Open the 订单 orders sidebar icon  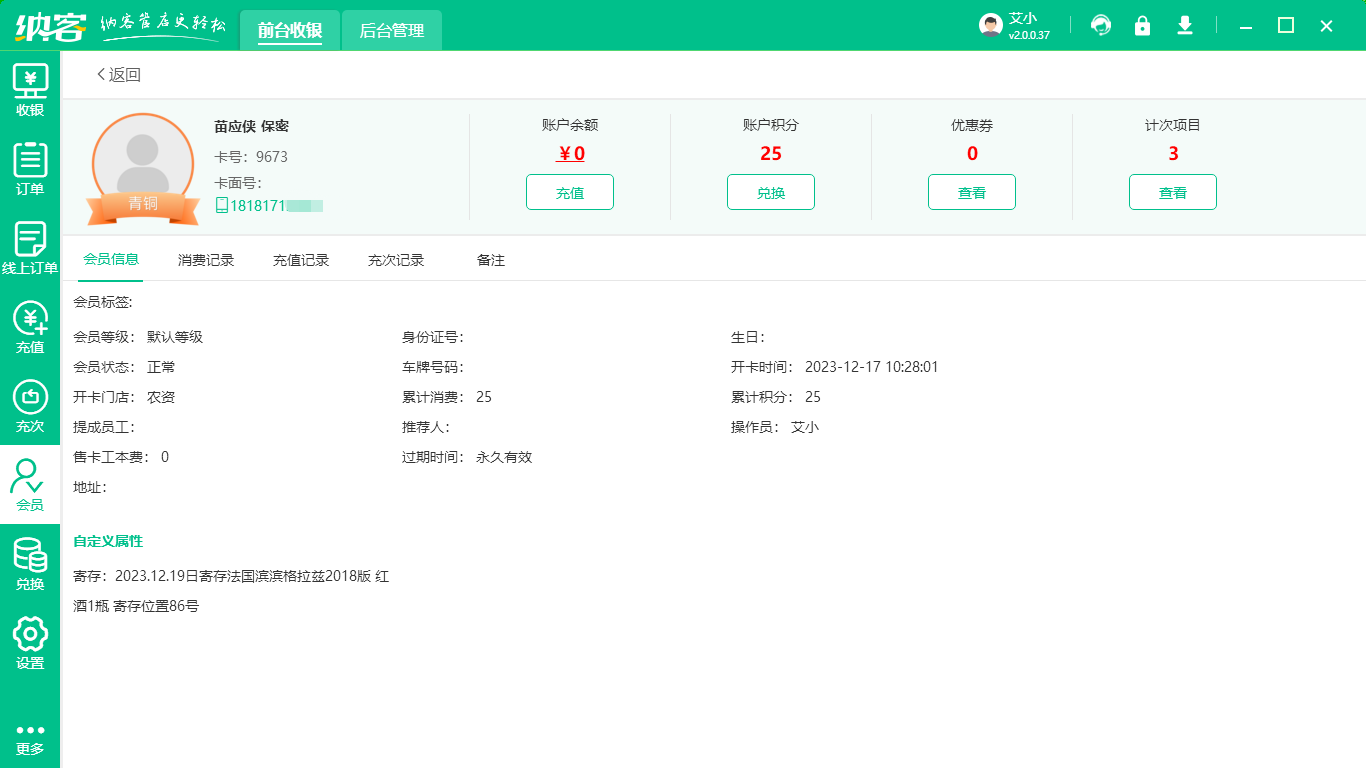[x=30, y=169]
